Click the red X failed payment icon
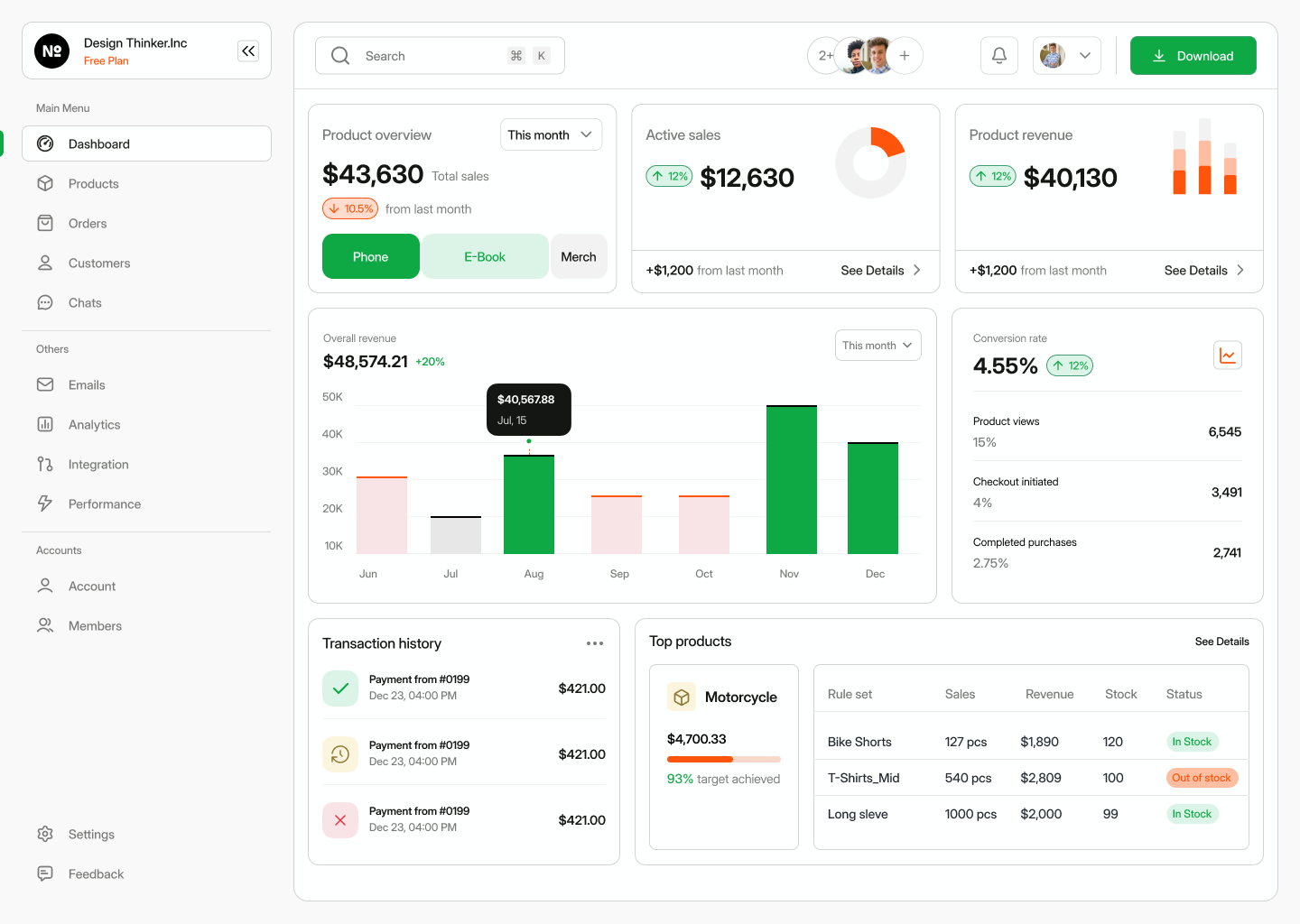The height and width of the screenshot is (924, 1300). 340,820
